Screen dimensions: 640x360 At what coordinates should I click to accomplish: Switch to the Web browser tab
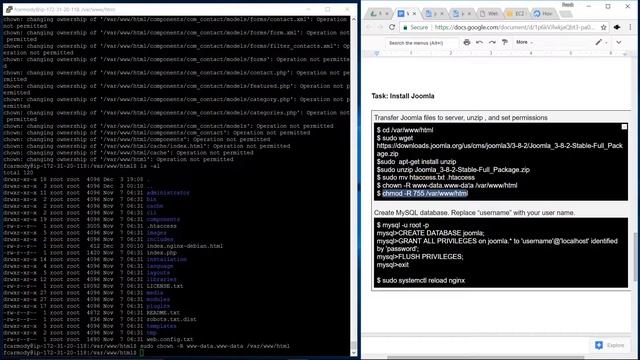tap(489, 13)
